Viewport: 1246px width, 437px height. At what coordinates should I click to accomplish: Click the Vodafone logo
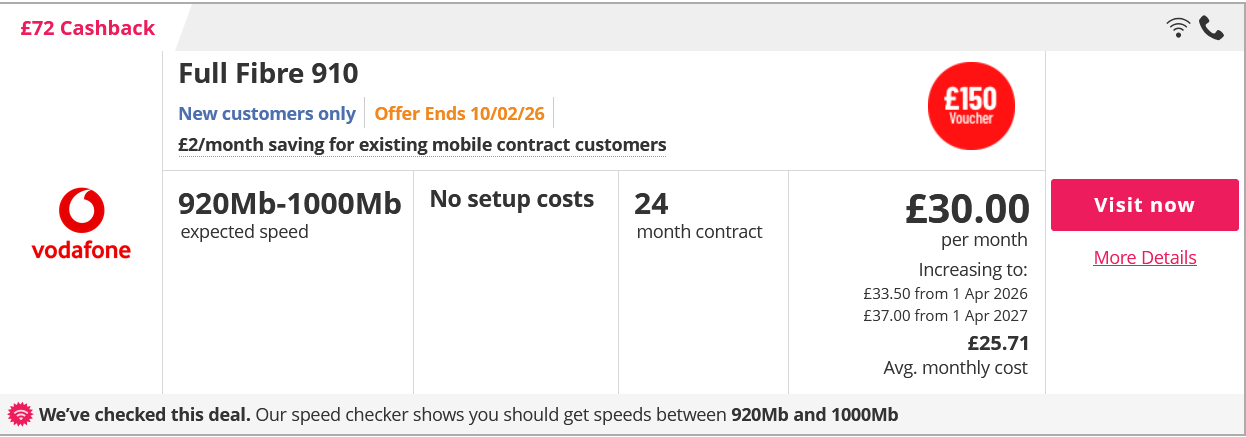point(81,223)
